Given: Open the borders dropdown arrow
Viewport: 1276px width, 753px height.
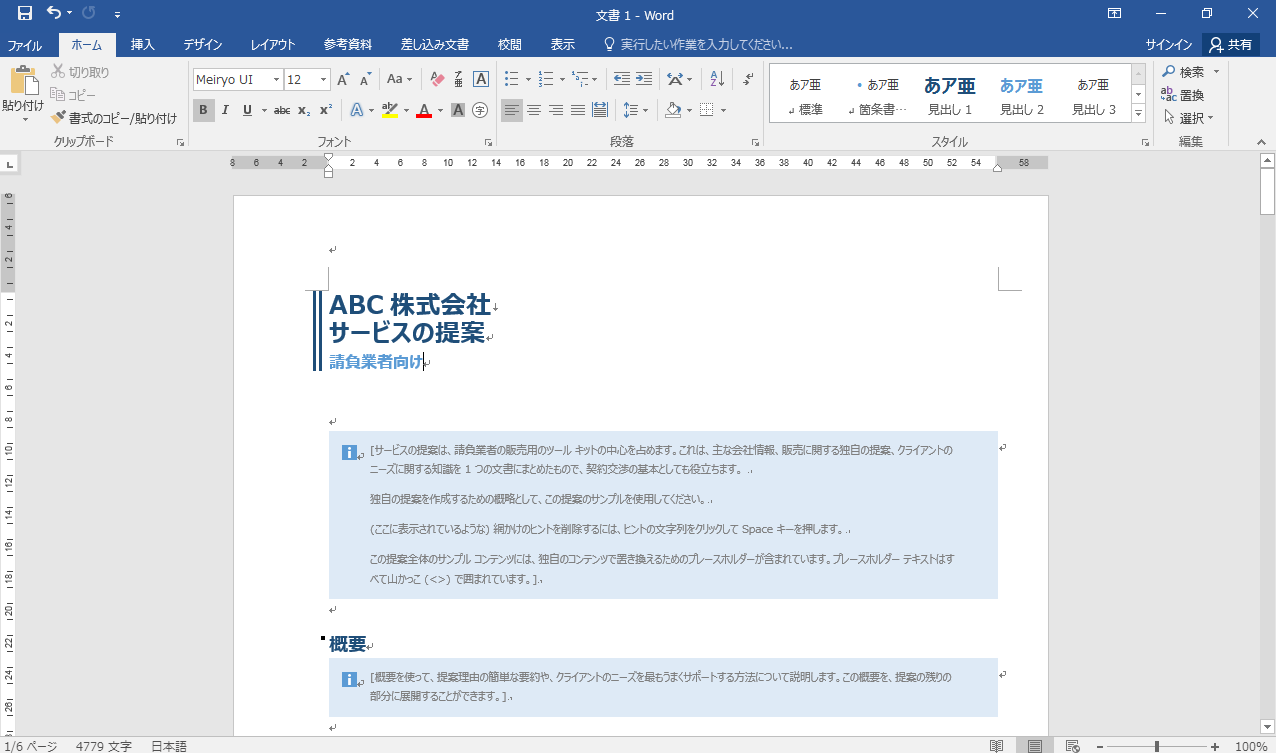Looking at the screenshot, I should [x=722, y=110].
